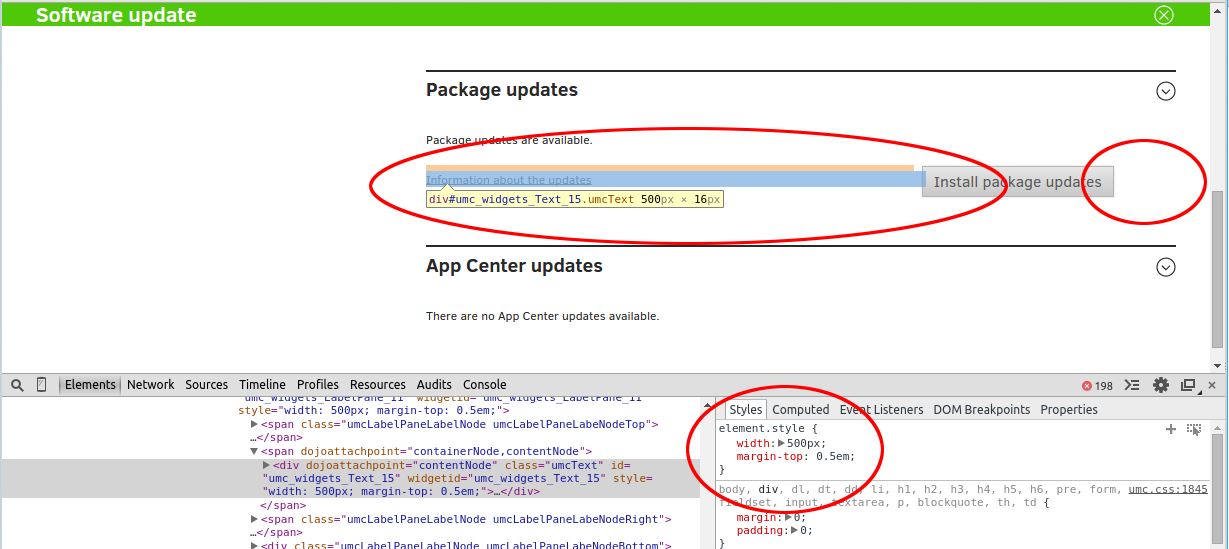The width and height of the screenshot is (1229, 549).
Task: Expand the umc_widgets_Text_15 div node
Action: click(266, 465)
